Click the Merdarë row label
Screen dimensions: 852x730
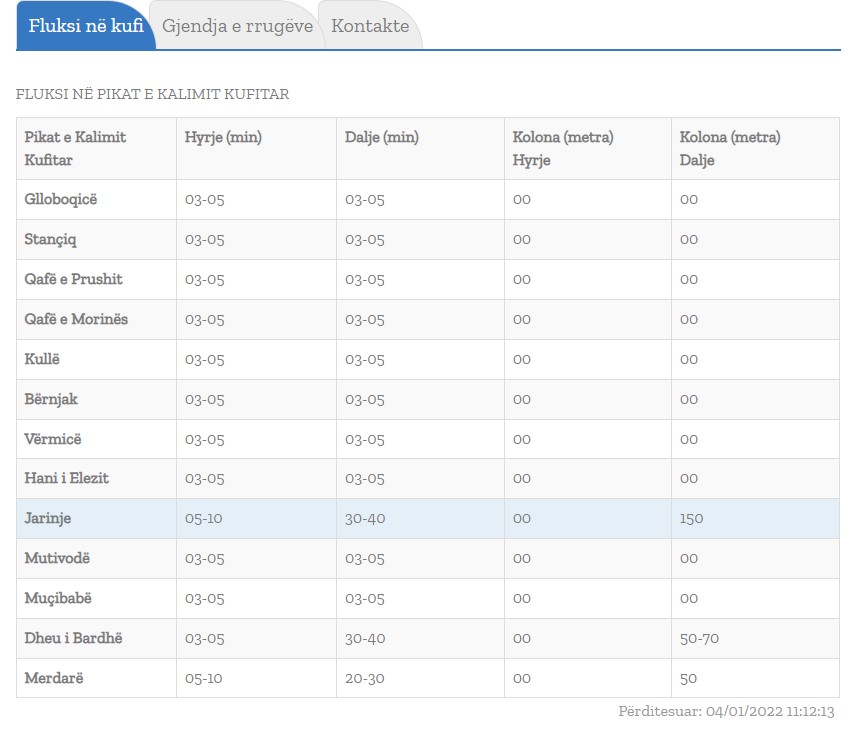54,678
